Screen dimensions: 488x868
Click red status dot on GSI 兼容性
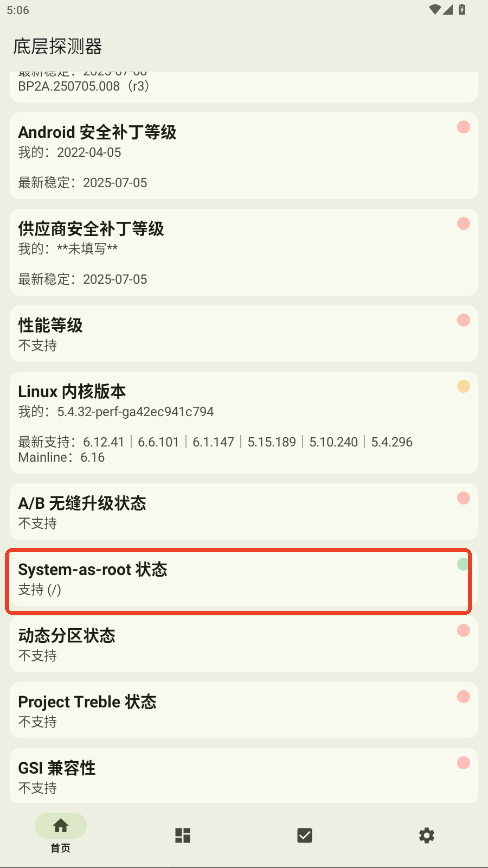pos(464,763)
